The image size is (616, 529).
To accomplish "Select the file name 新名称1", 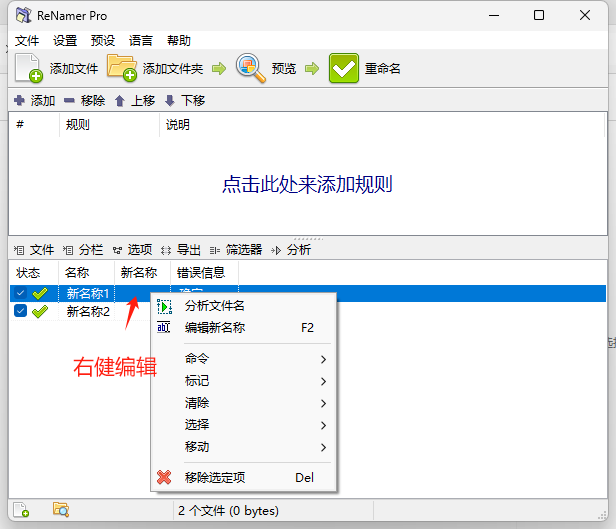I will [x=87, y=293].
